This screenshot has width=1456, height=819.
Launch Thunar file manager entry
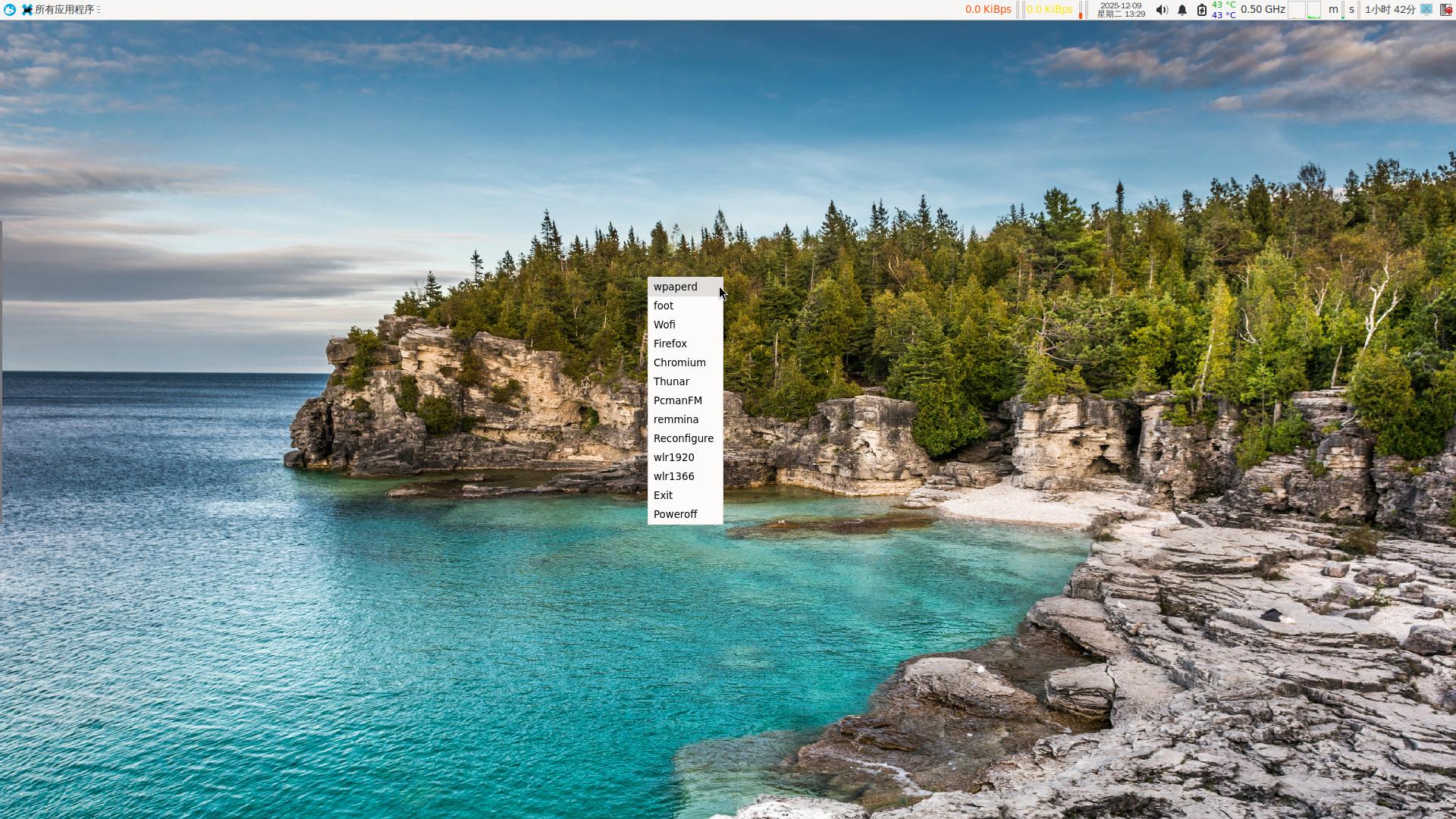click(671, 381)
